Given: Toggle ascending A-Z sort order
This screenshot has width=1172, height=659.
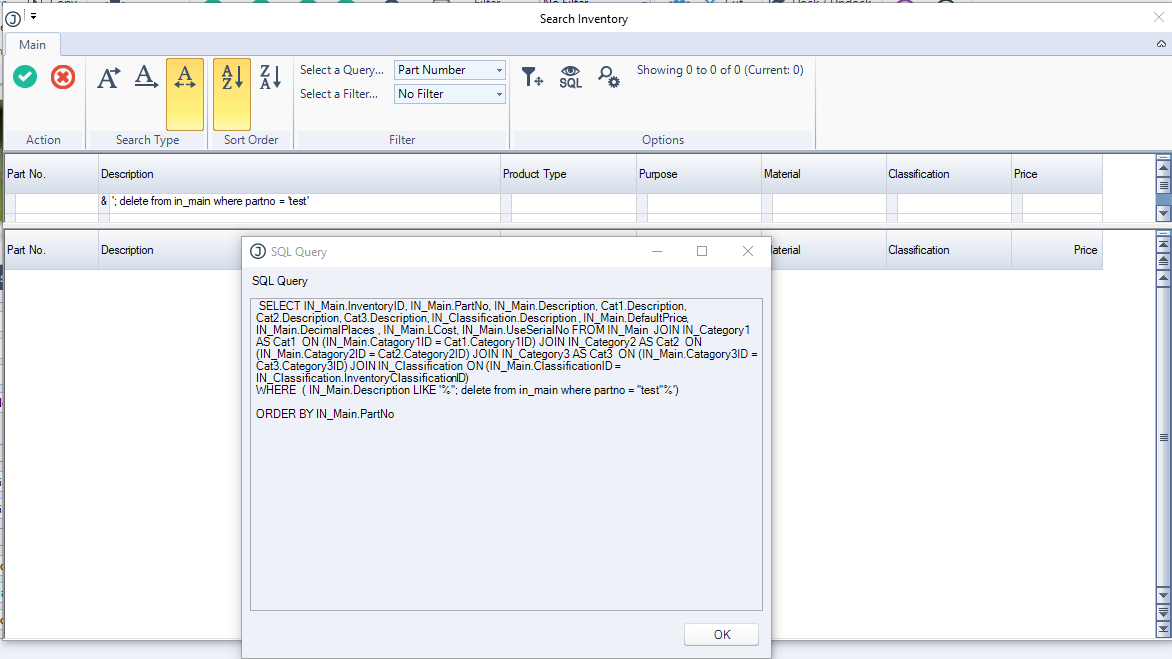Looking at the screenshot, I should (232, 77).
